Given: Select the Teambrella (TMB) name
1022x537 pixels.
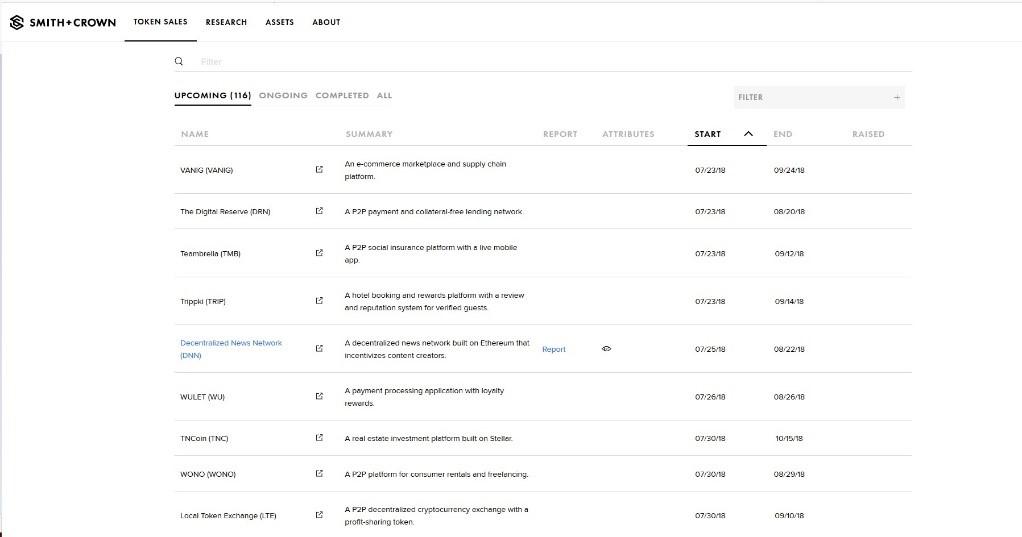Looking at the screenshot, I should (210, 254).
